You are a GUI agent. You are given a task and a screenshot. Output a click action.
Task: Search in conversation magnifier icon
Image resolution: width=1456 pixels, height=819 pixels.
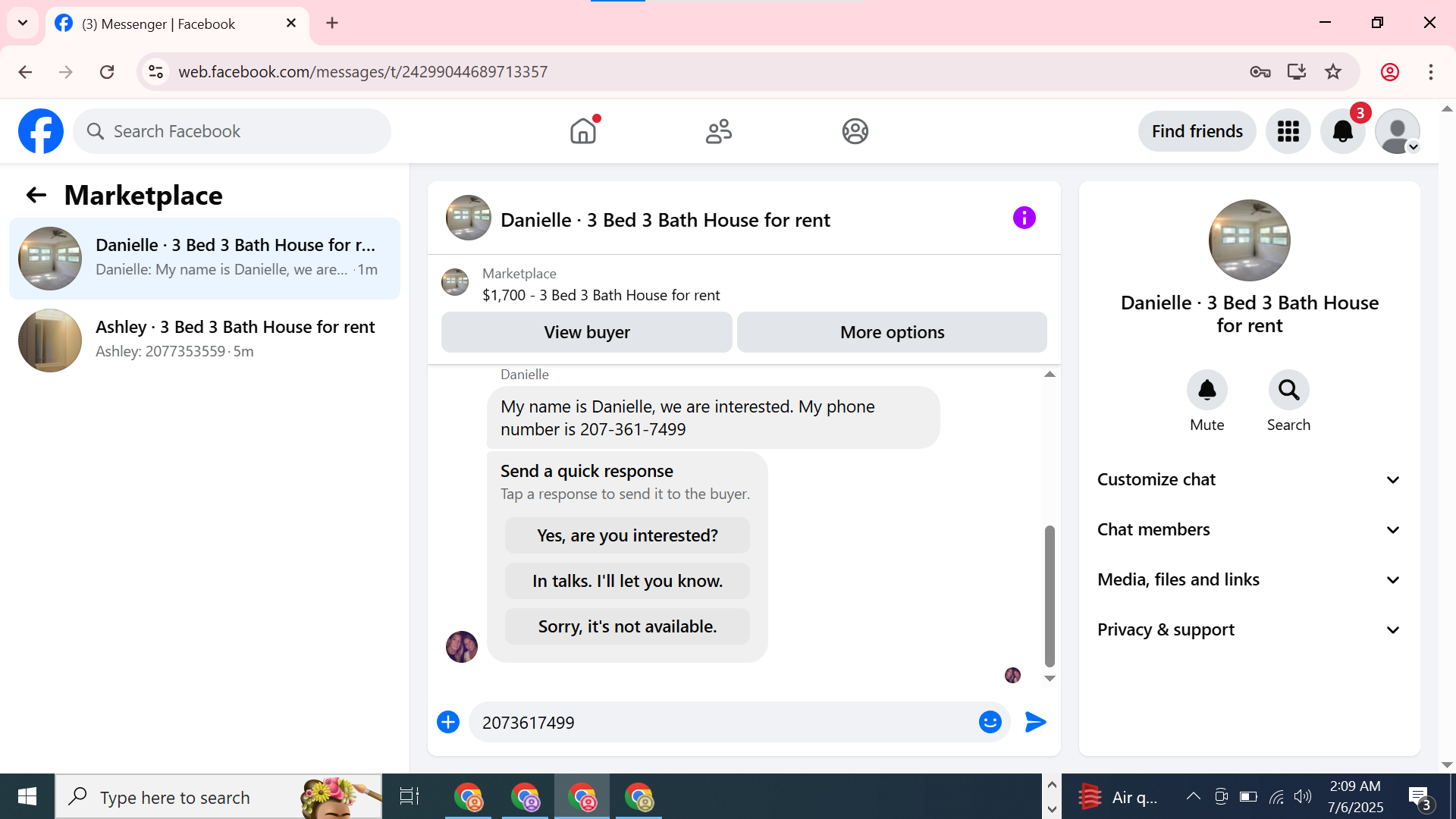1288,390
